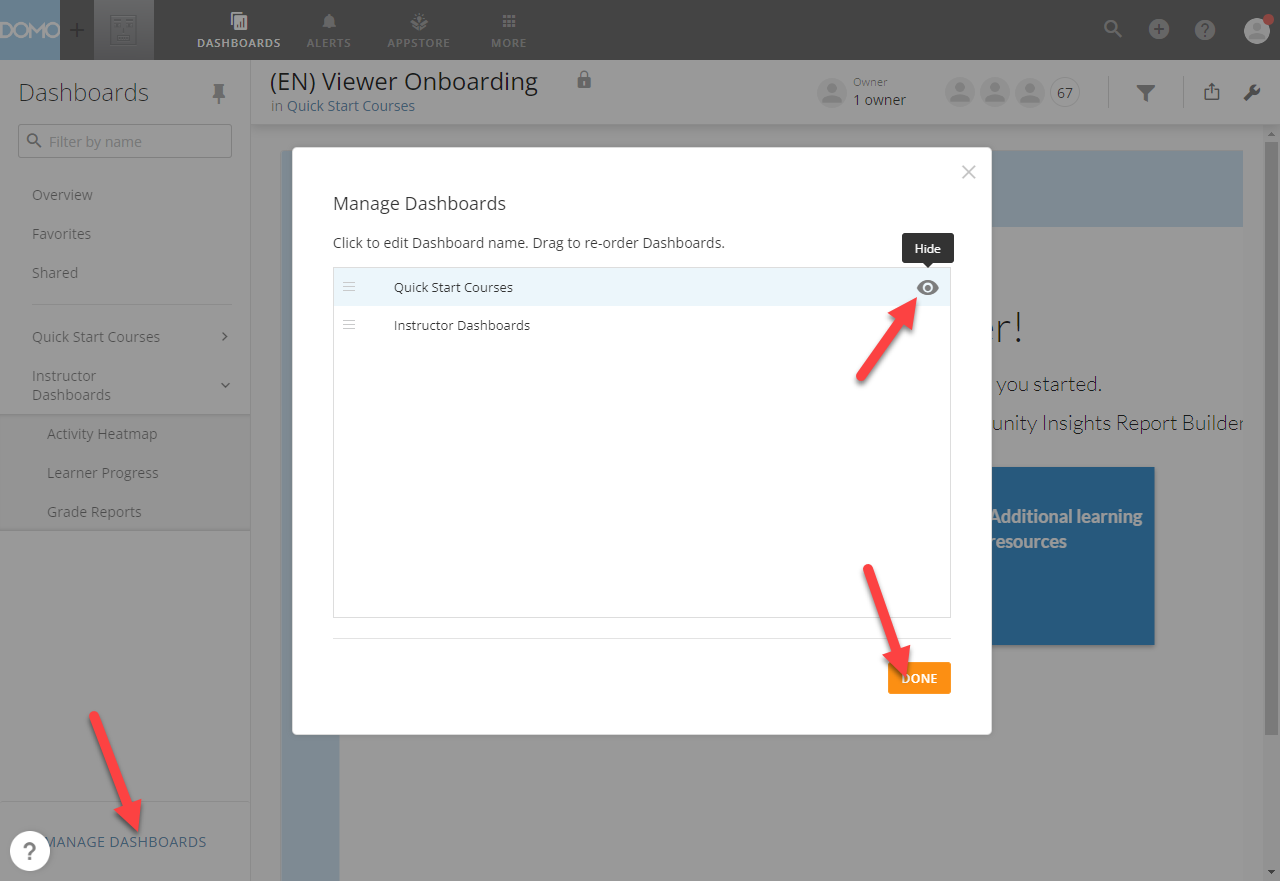The height and width of the screenshot is (881, 1280).
Task: Pin the Dashboards sidebar
Action: (218, 93)
